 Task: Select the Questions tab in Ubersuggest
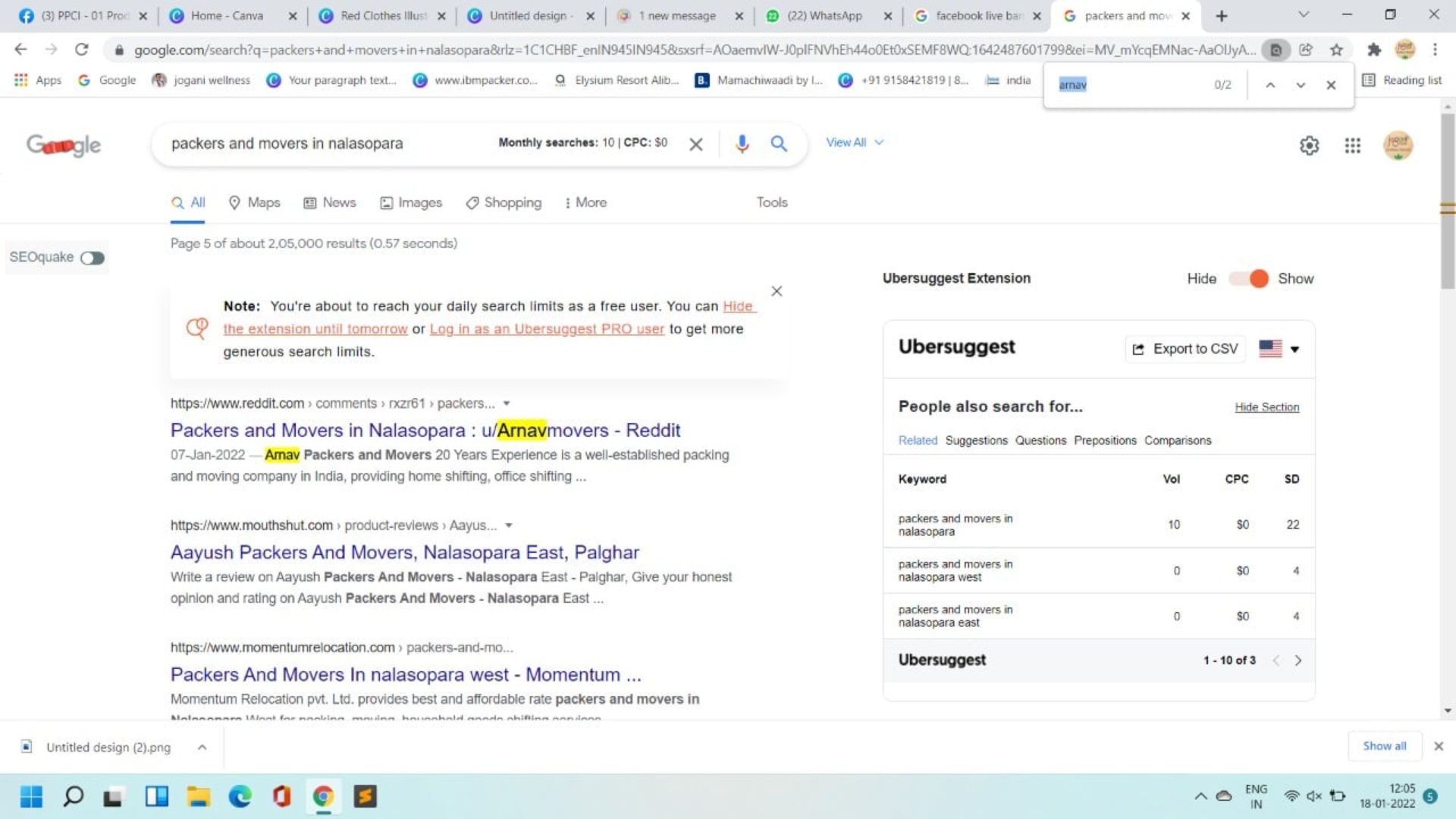[x=1040, y=441]
